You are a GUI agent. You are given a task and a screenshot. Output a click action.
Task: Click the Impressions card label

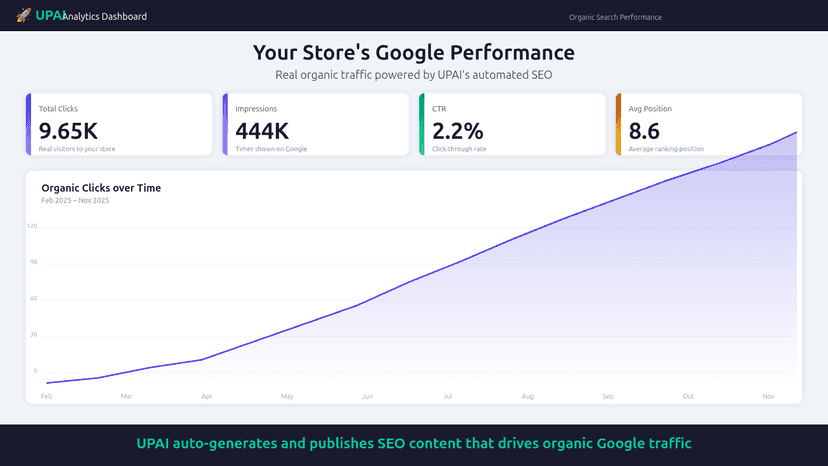[256, 109]
